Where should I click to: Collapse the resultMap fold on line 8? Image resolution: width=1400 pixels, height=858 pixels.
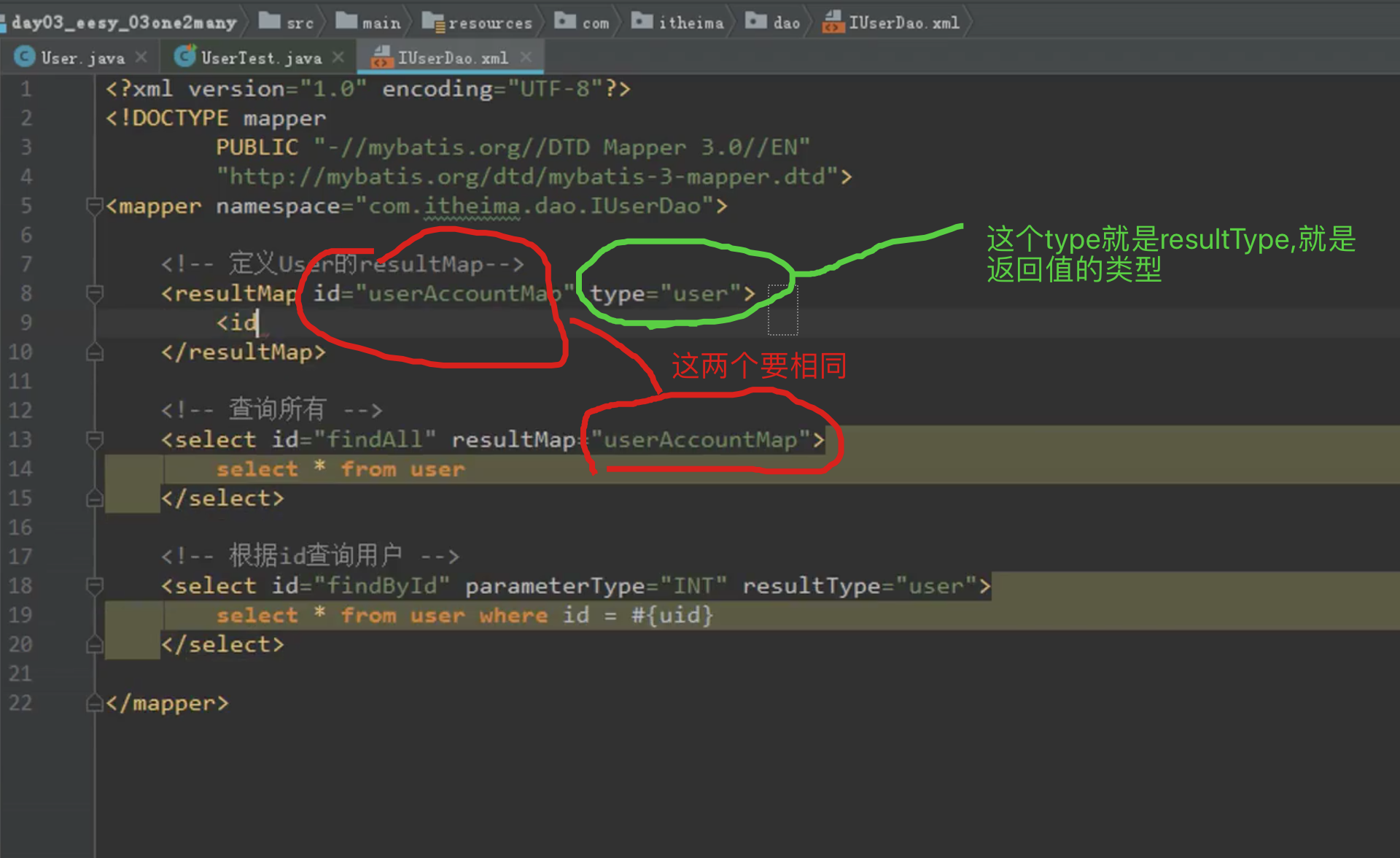coord(94,294)
